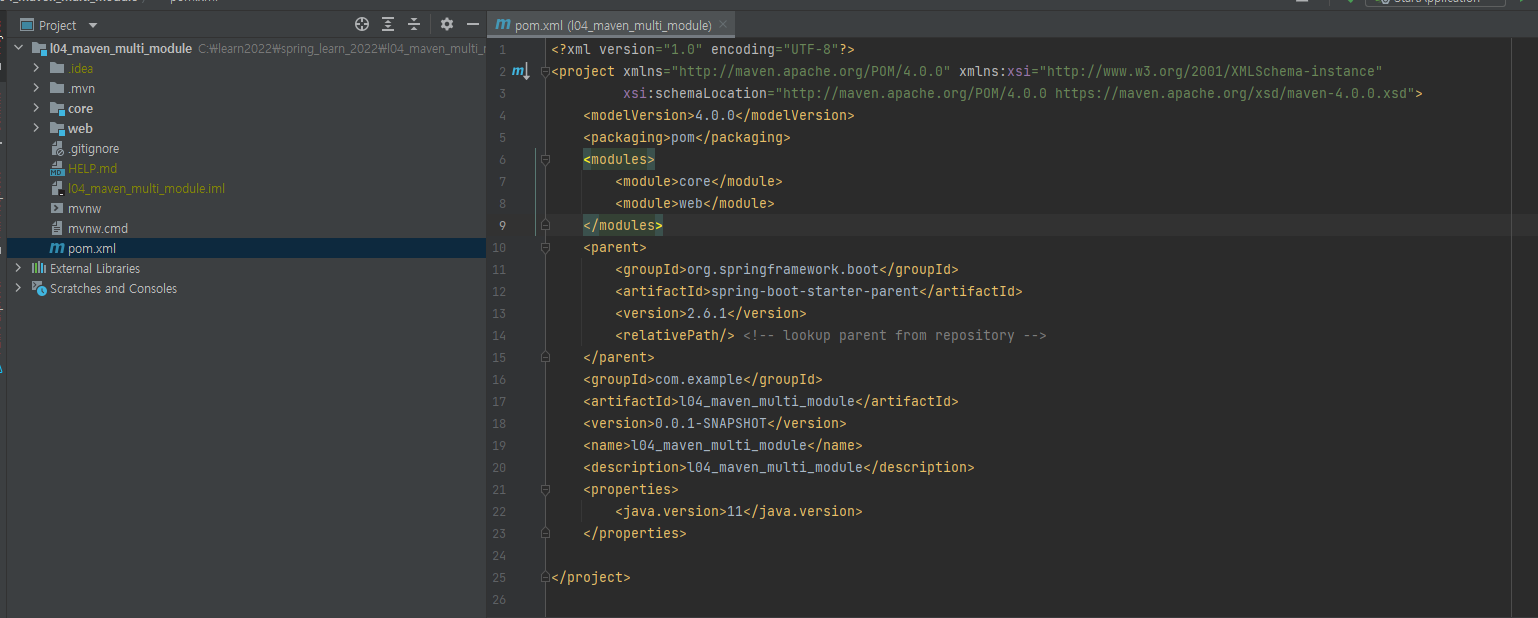This screenshot has width=1538, height=618.
Task: Click the mvnw shell script icon
Action: tap(57, 208)
